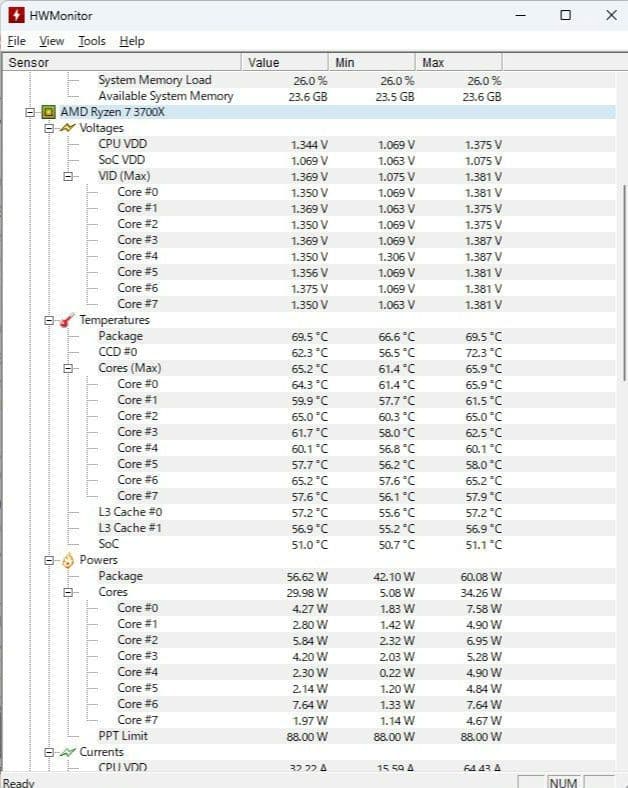
Task: Collapse the VID (Max) core list
Action: tap(69, 176)
